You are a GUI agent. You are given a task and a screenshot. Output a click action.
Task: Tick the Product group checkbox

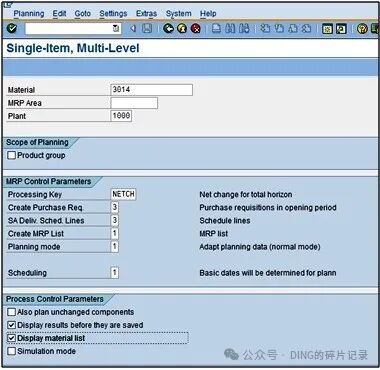12,155
